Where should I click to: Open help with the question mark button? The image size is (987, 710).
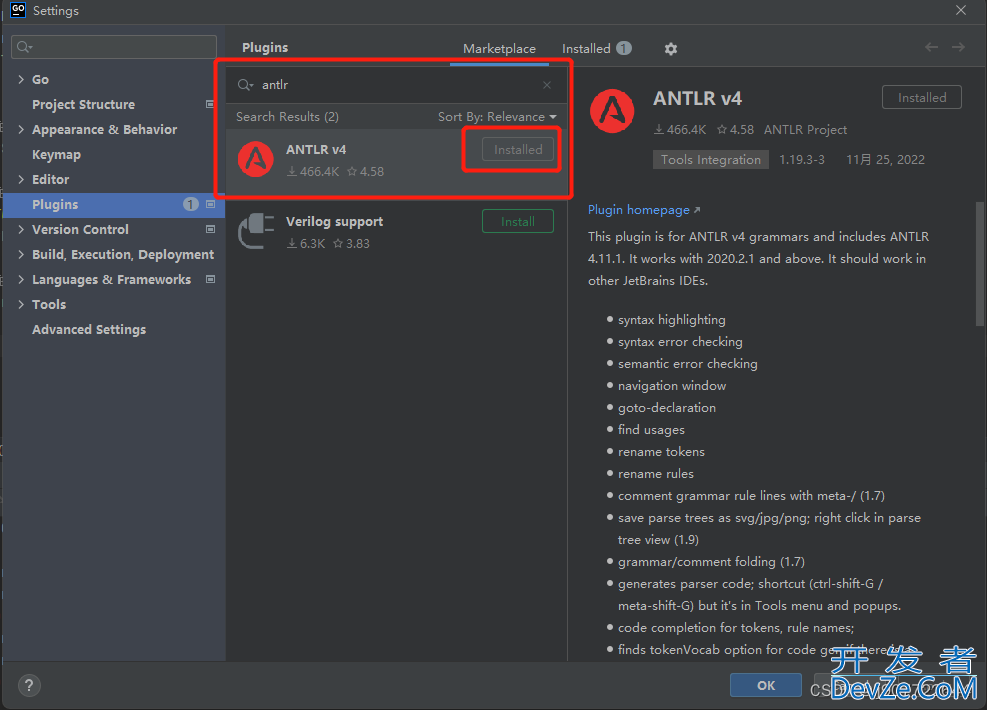pyautogui.click(x=29, y=685)
